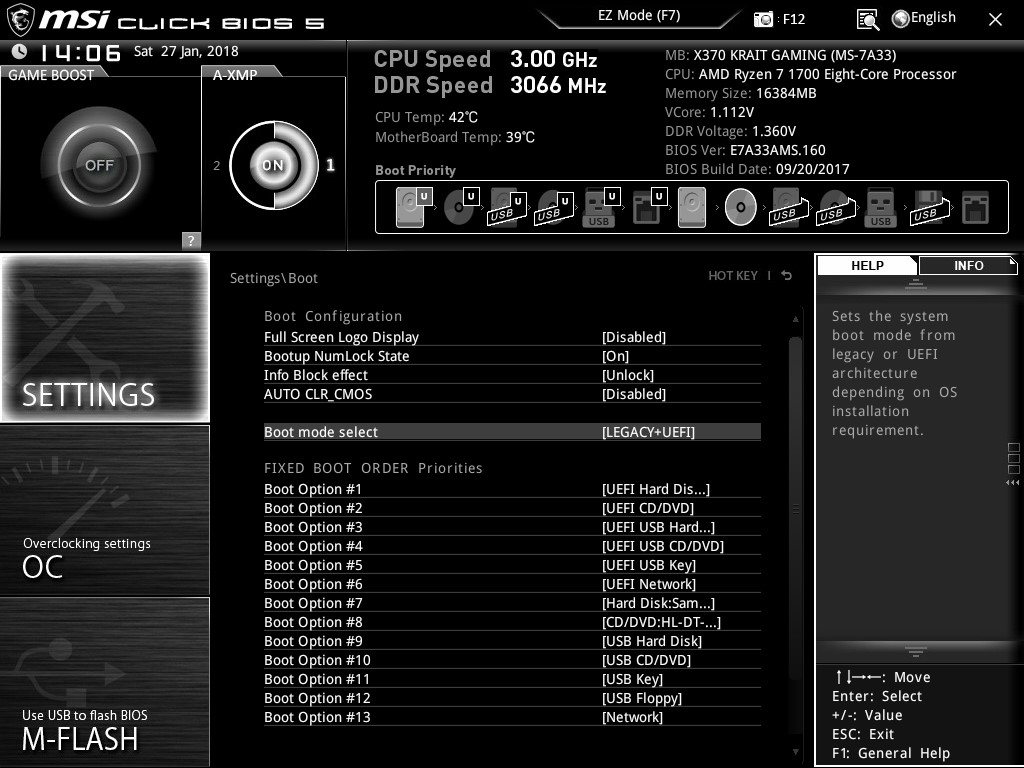Toggle the A-XMP dial currently ON
The height and width of the screenshot is (768, 1024).
[x=274, y=165]
